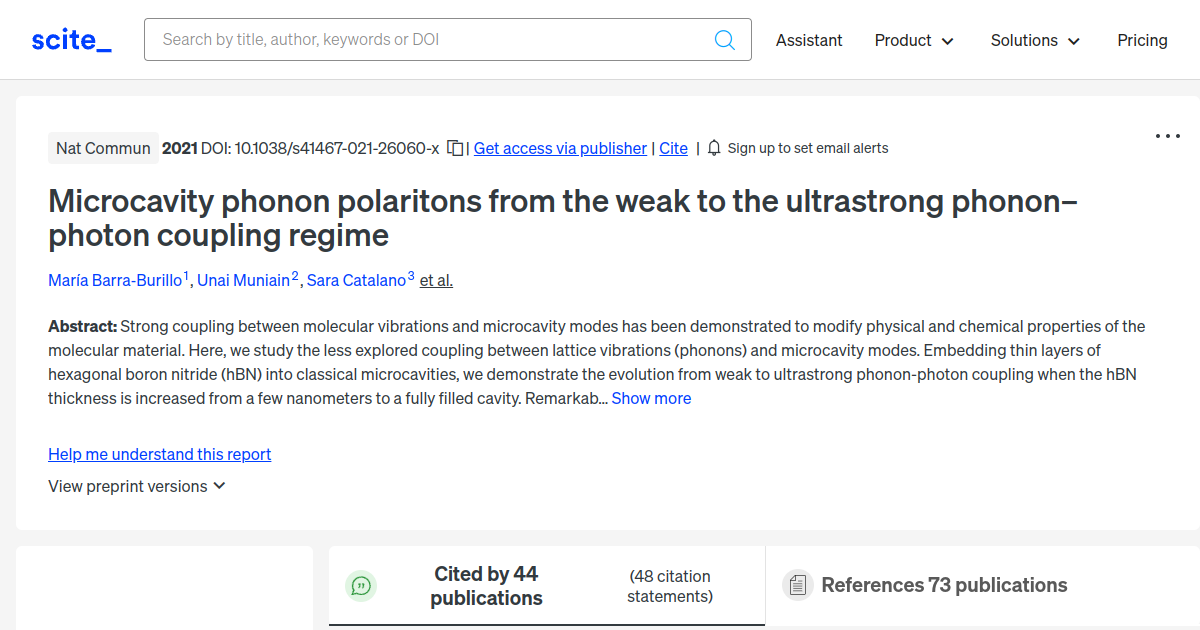Click the citation statements speech bubble icon
Screen dimensions: 1200x630
tap(361, 586)
